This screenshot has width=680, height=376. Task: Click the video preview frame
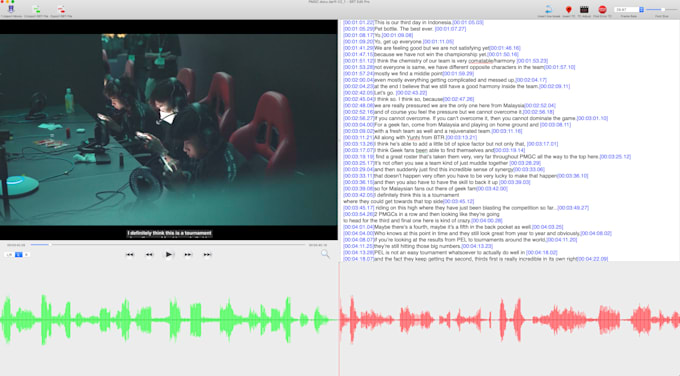coord(169,129)
